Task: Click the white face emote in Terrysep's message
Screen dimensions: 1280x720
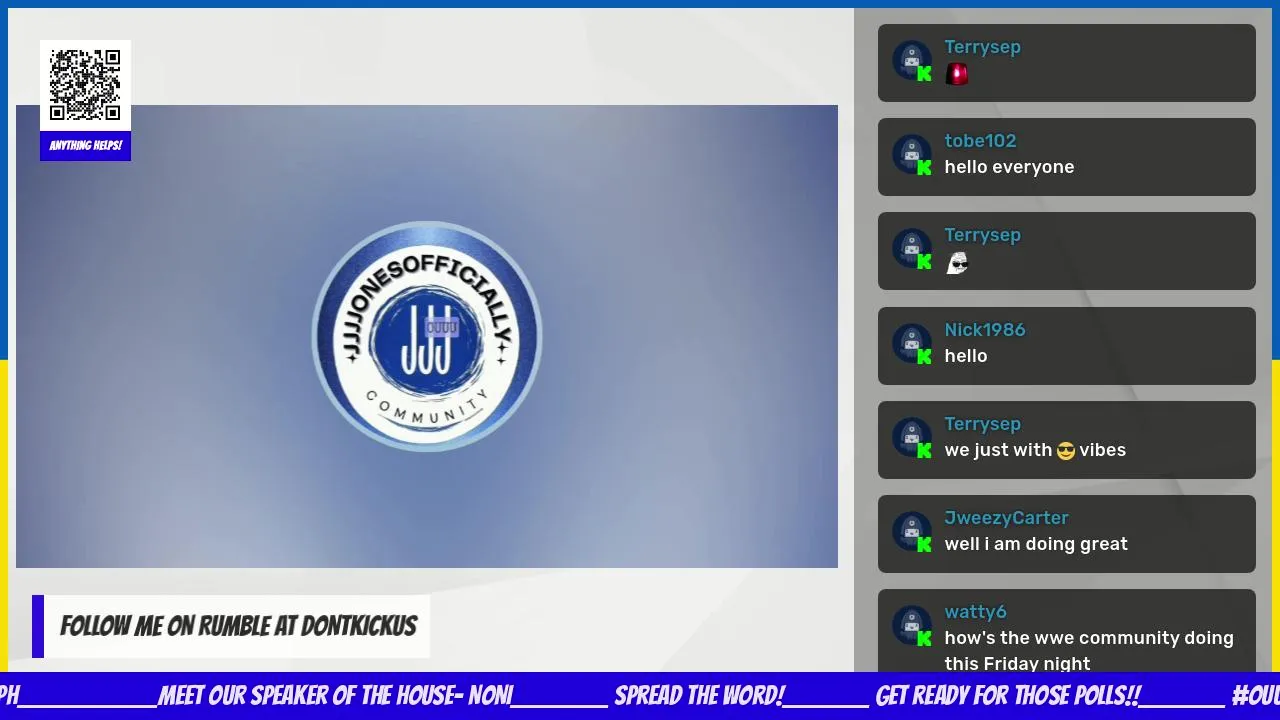Action: [x=957, y=263]
